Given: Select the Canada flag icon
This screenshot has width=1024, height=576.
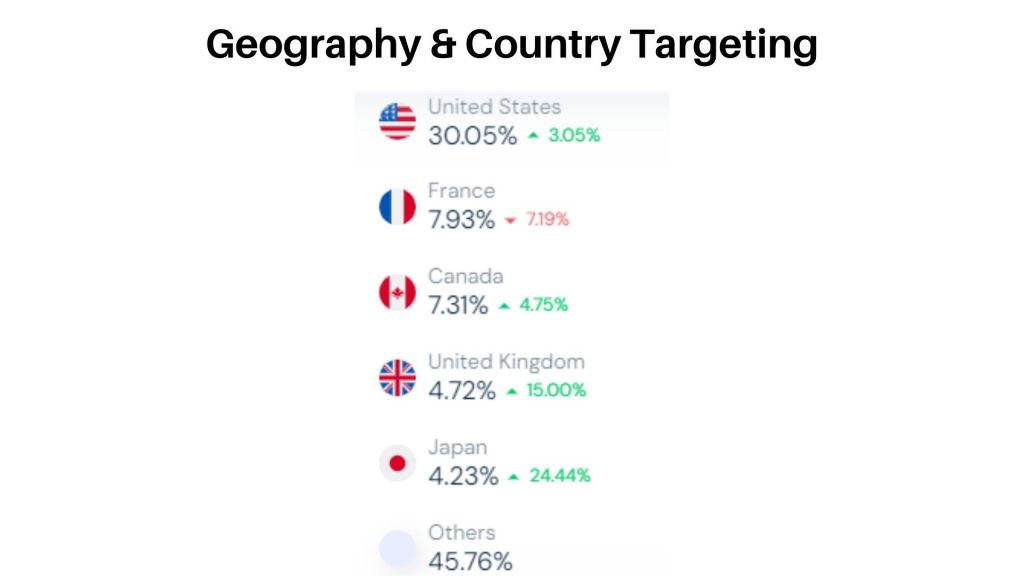Looking at the screenshot, I should coord(397,292).
